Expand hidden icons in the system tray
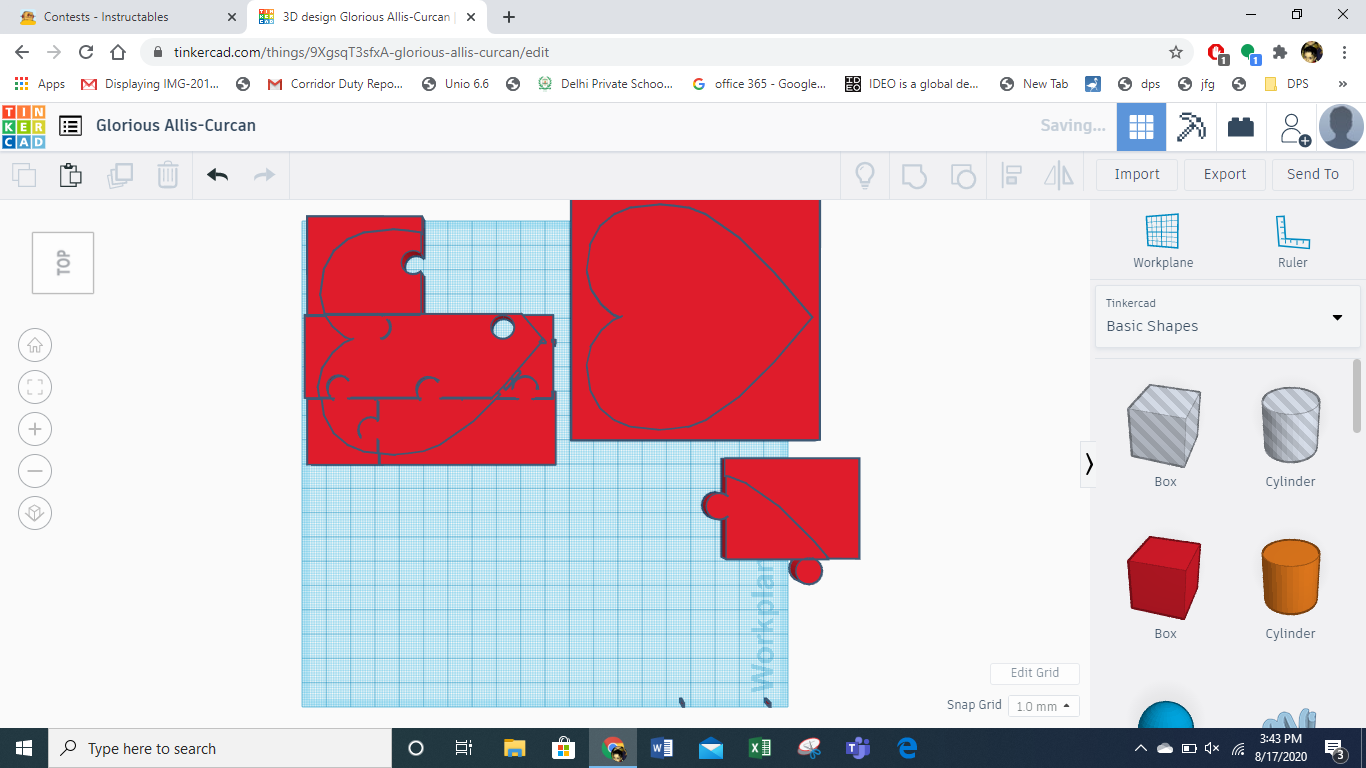 click(x=1140, y=748)
